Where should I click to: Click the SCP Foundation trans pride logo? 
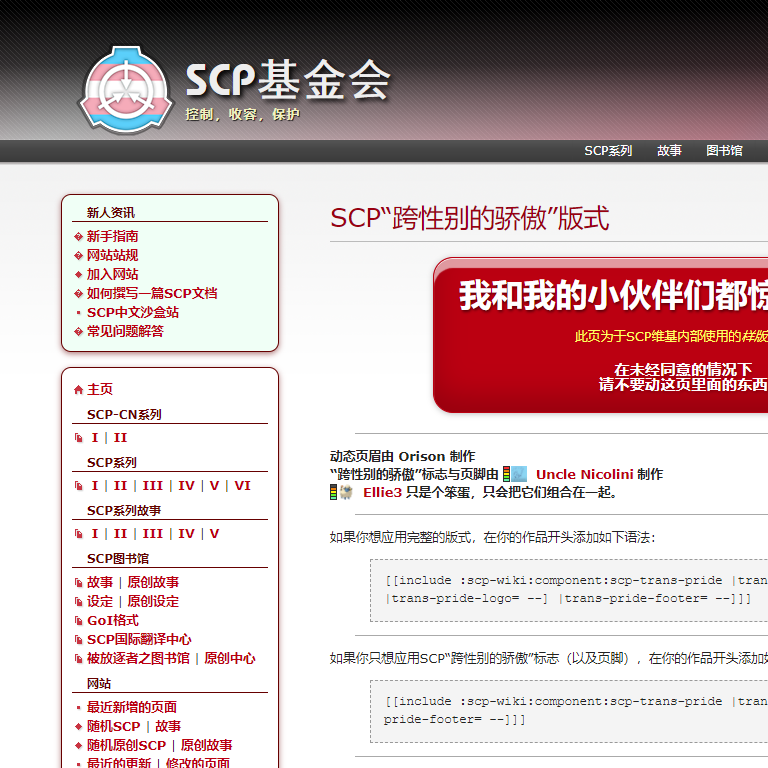tap(125, 88)
